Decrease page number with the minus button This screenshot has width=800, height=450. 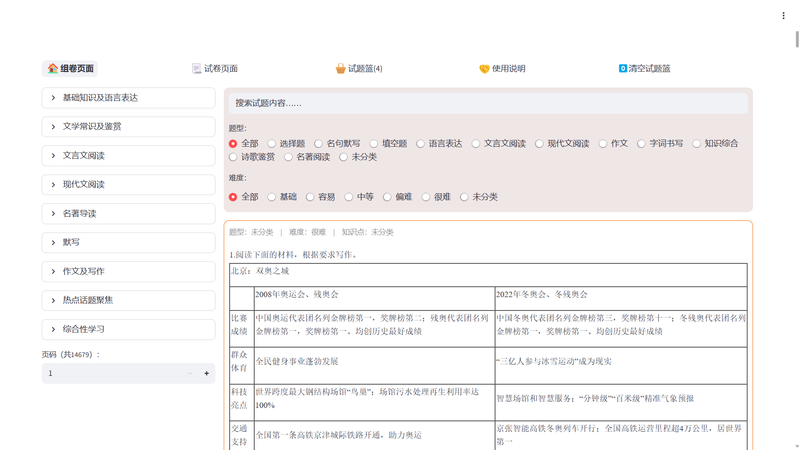click(190, 373)
